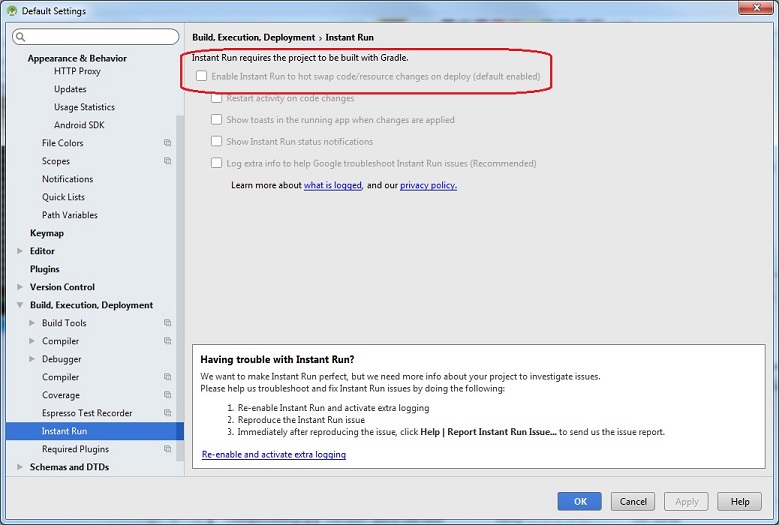
Task: Click the search magnifier icon in settings
Action: (x=20, y=37)
